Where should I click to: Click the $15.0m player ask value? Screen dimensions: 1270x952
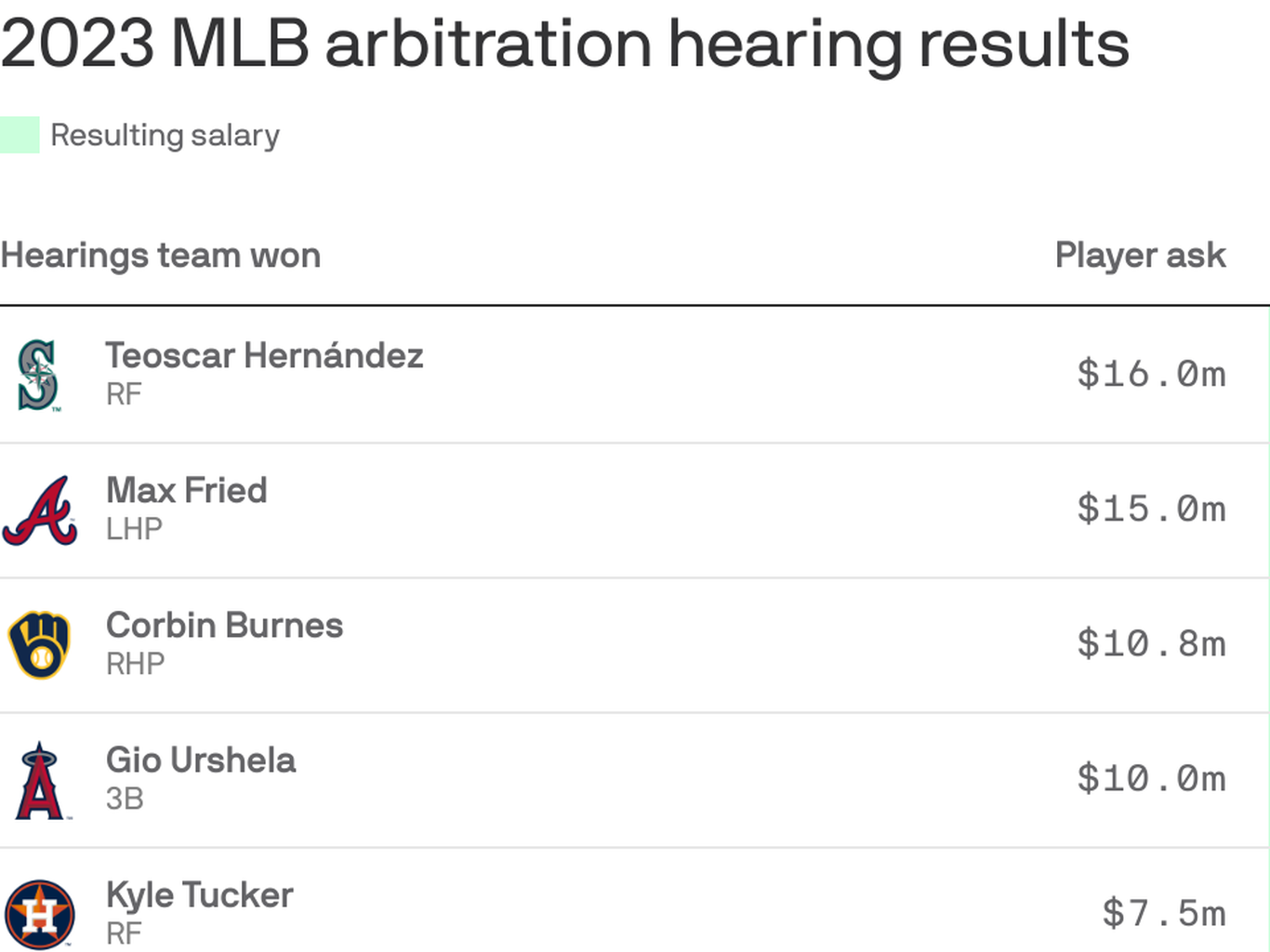[x=1151, y=509]
